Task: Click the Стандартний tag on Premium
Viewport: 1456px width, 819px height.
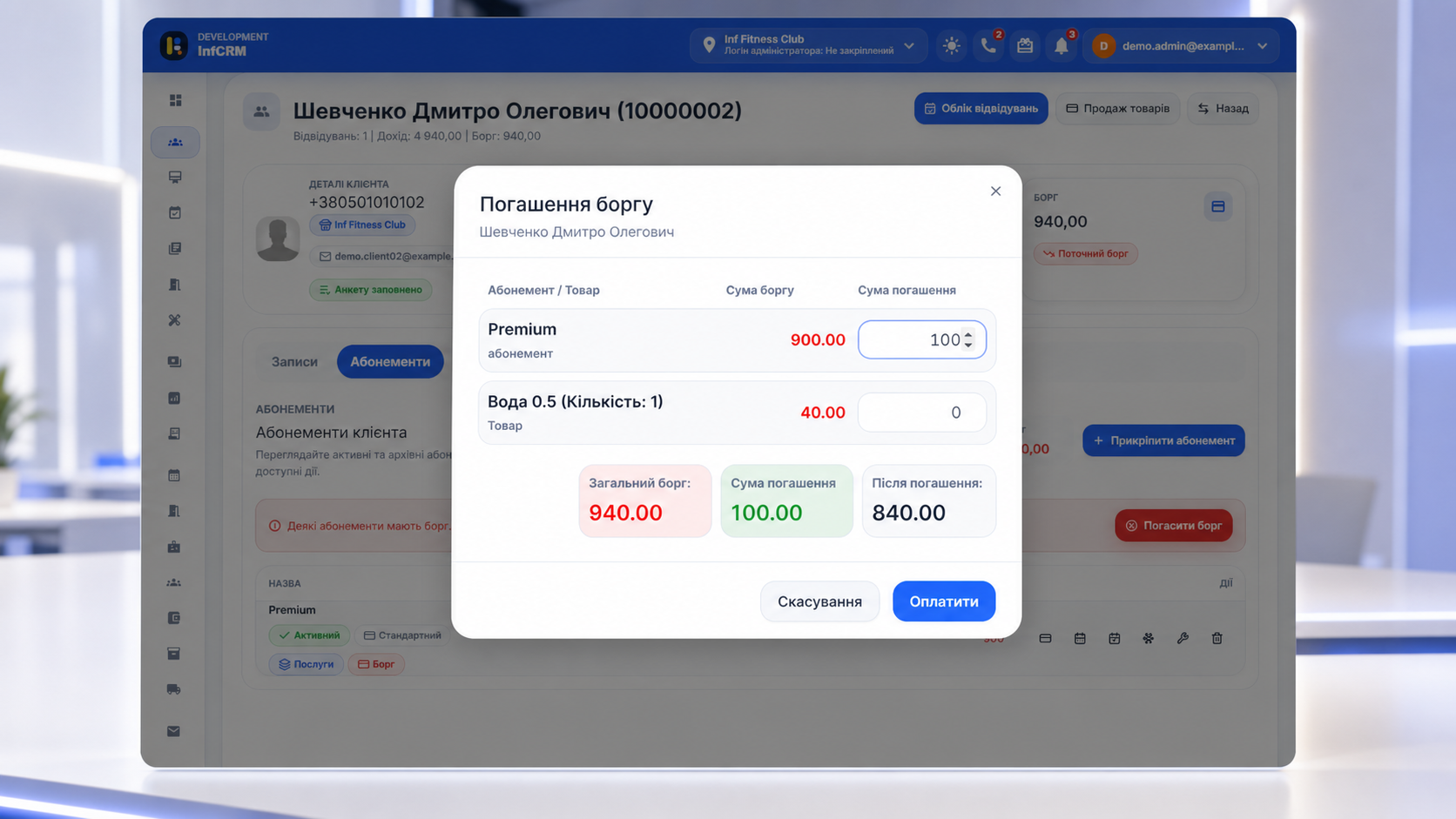Action: pyautogui.click(x=402, y=635)
